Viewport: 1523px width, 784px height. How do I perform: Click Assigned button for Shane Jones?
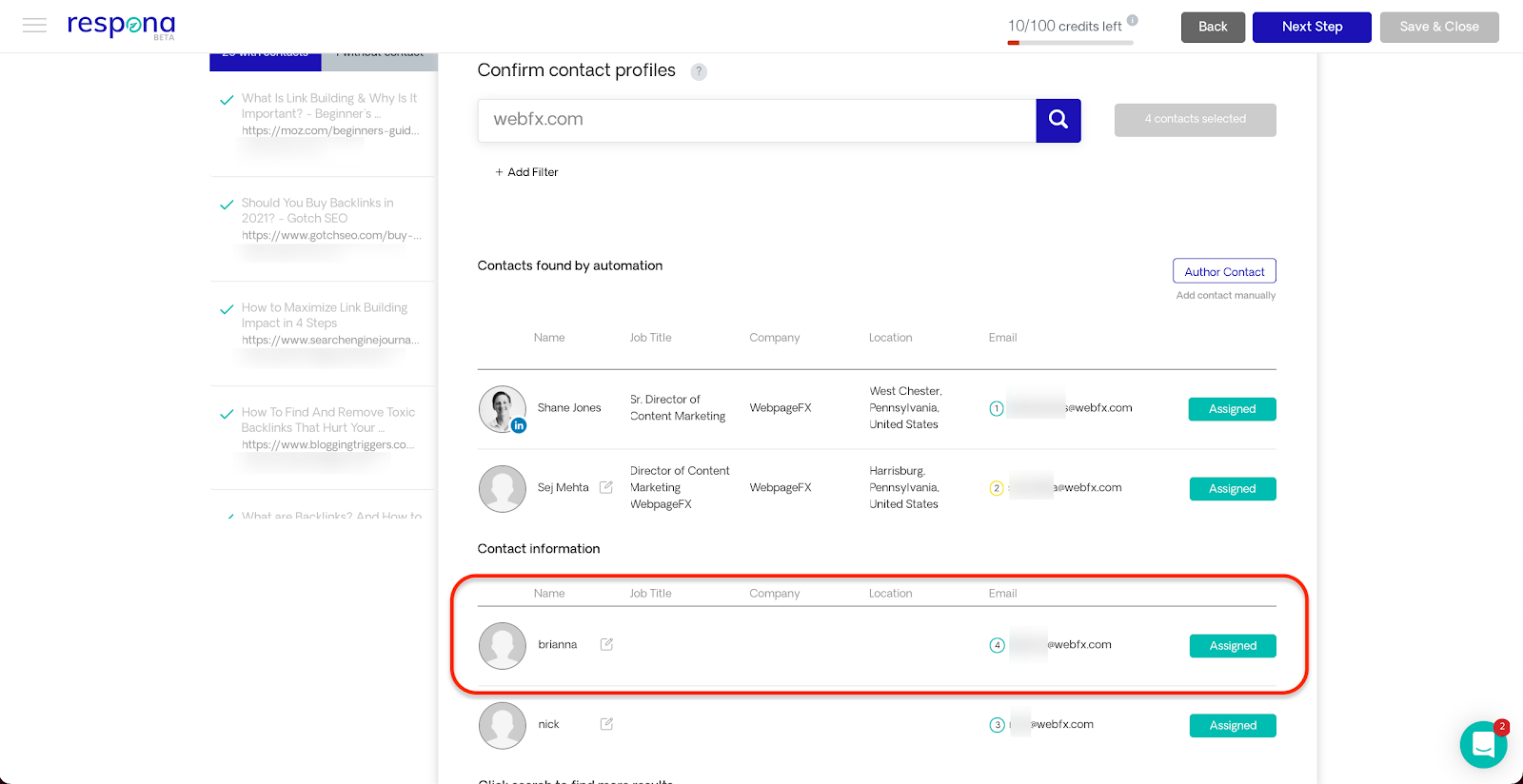pos(1232,409)
